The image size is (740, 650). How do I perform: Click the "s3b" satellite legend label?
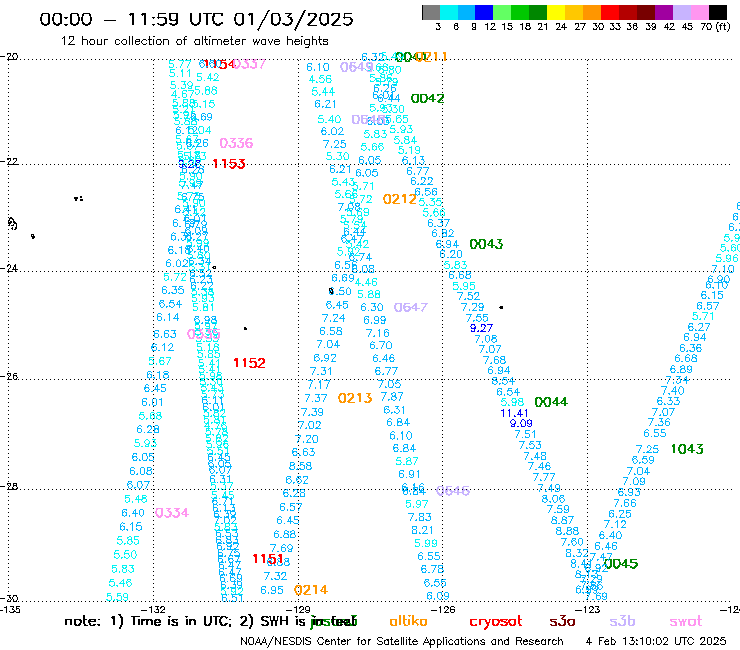(622, 621)
